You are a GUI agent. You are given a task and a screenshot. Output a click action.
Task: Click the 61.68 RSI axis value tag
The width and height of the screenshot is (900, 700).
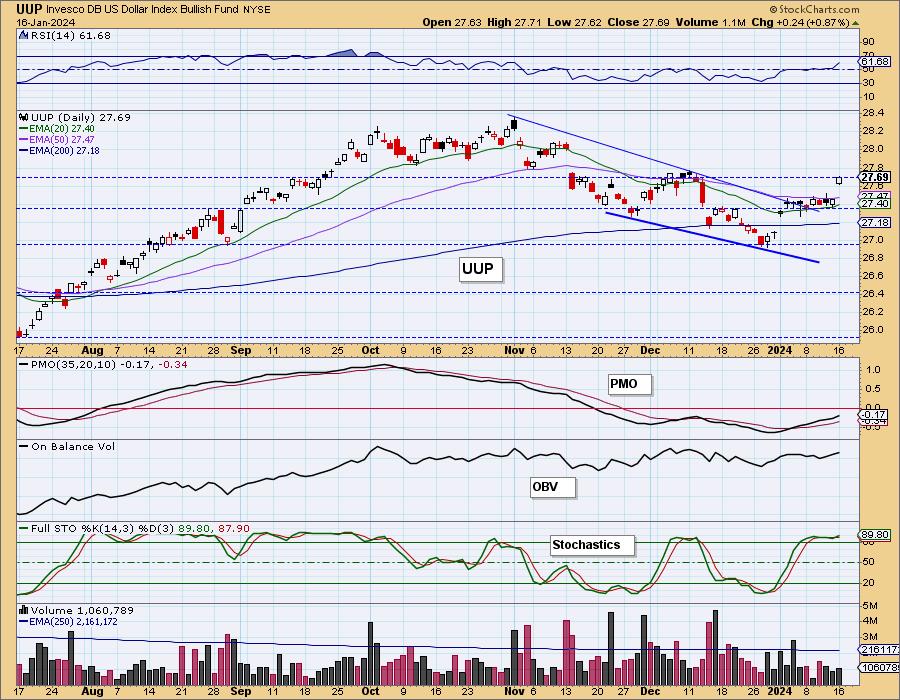click(874, 61)
